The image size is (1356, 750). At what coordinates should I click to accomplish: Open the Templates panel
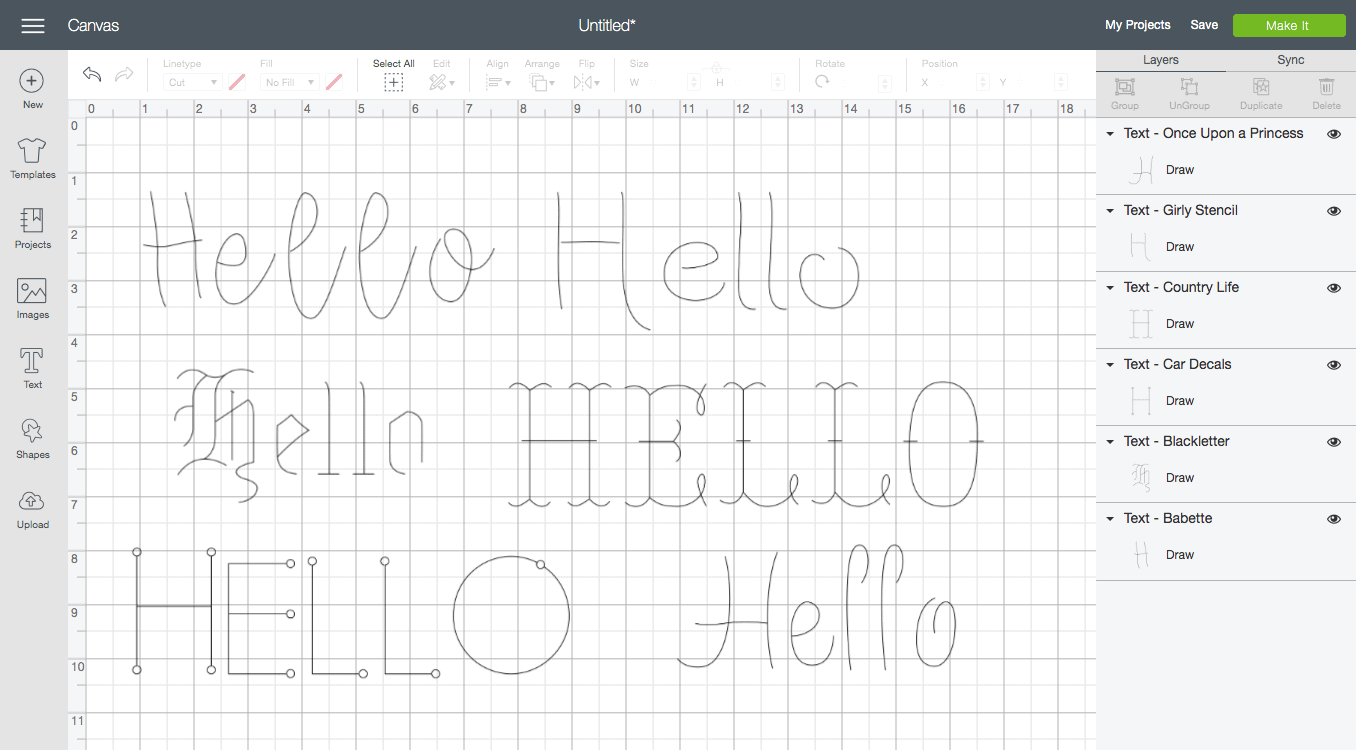coord(32,152)
